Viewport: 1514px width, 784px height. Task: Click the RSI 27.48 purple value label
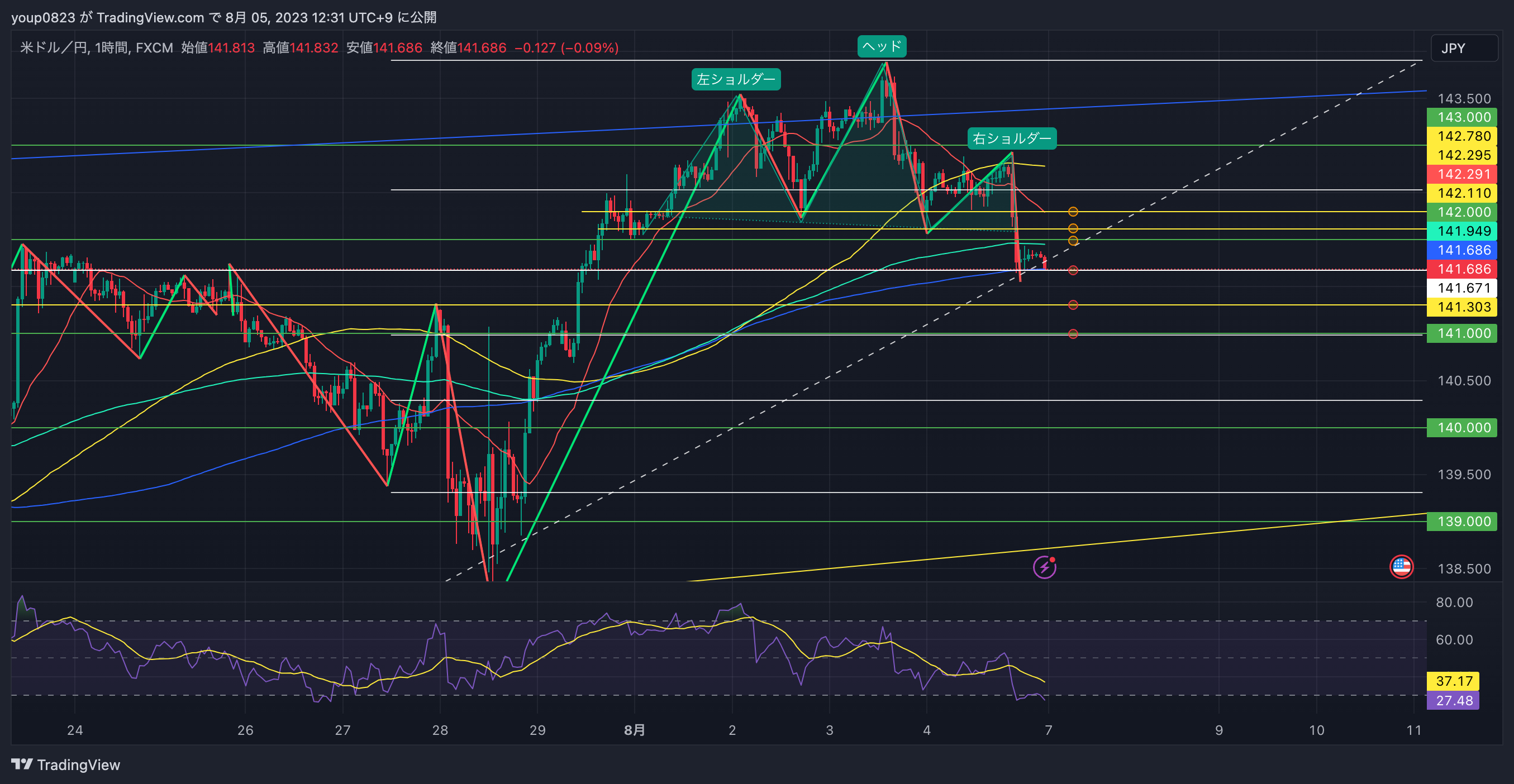[1453, 700]
